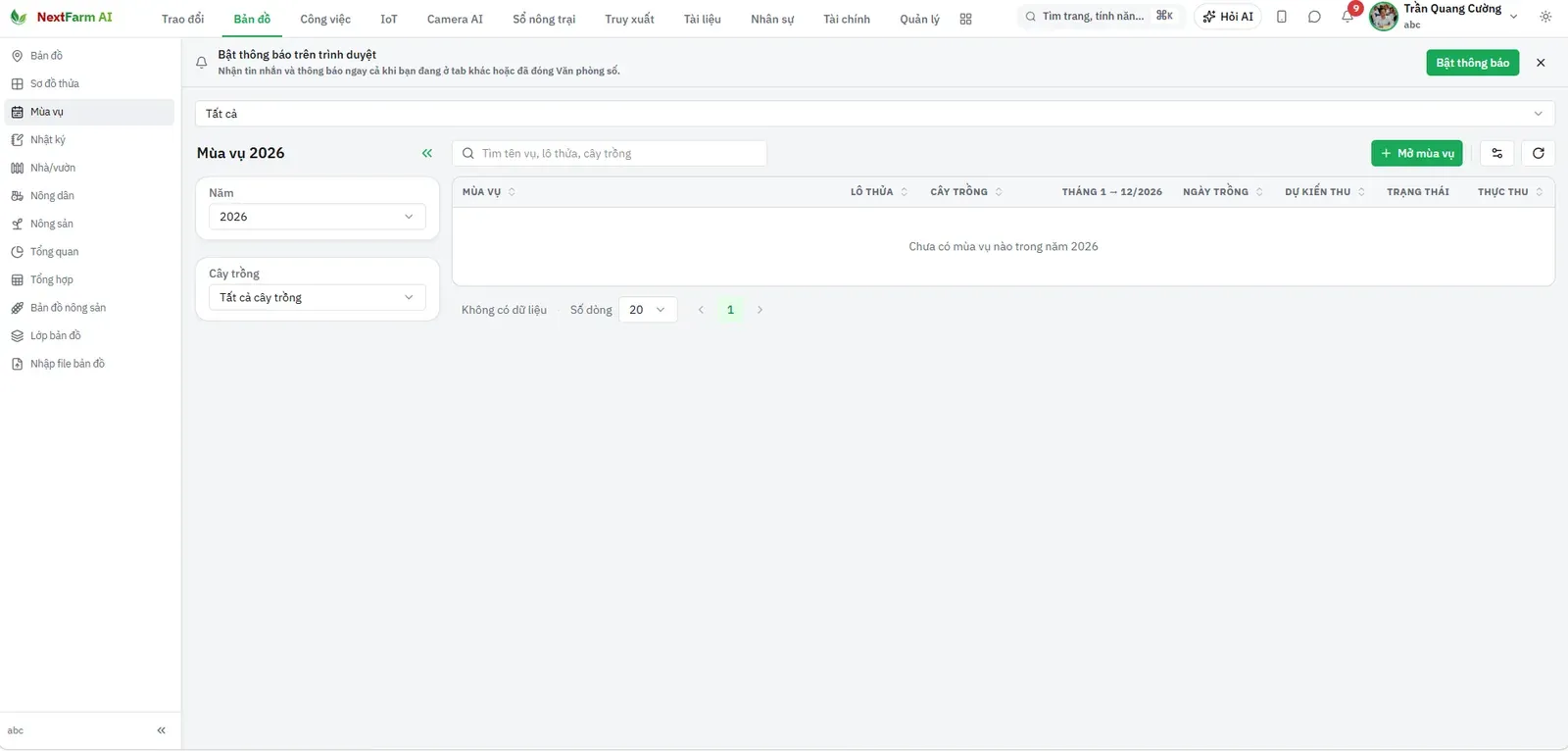Sort by the Ngày trồng column
Screen dimensions: 1568x751
(1223, 192)
